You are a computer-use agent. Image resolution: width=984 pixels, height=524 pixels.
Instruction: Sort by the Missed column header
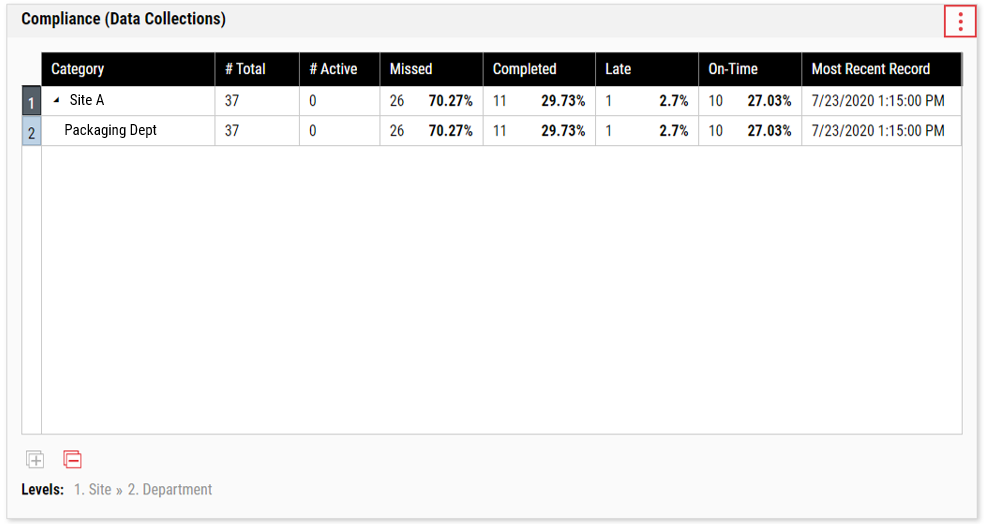pos(432,69)
